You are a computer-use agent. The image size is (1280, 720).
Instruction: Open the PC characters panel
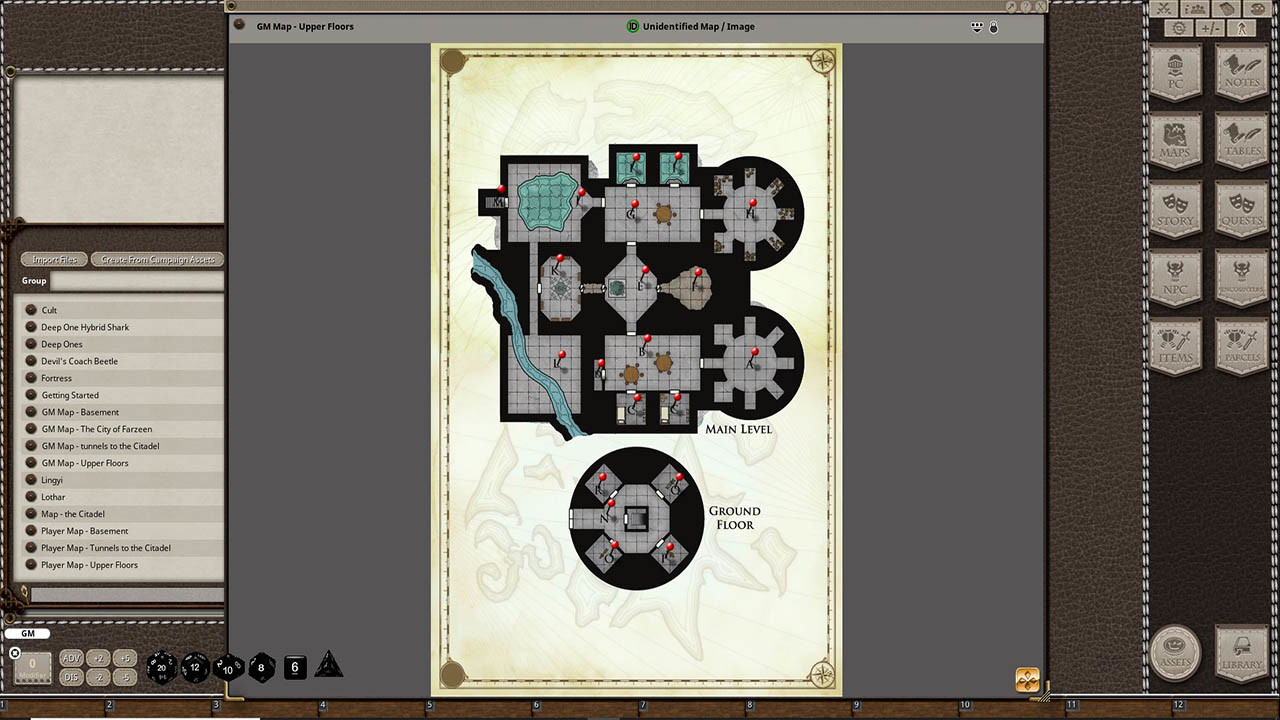(x=1175, y=72)
